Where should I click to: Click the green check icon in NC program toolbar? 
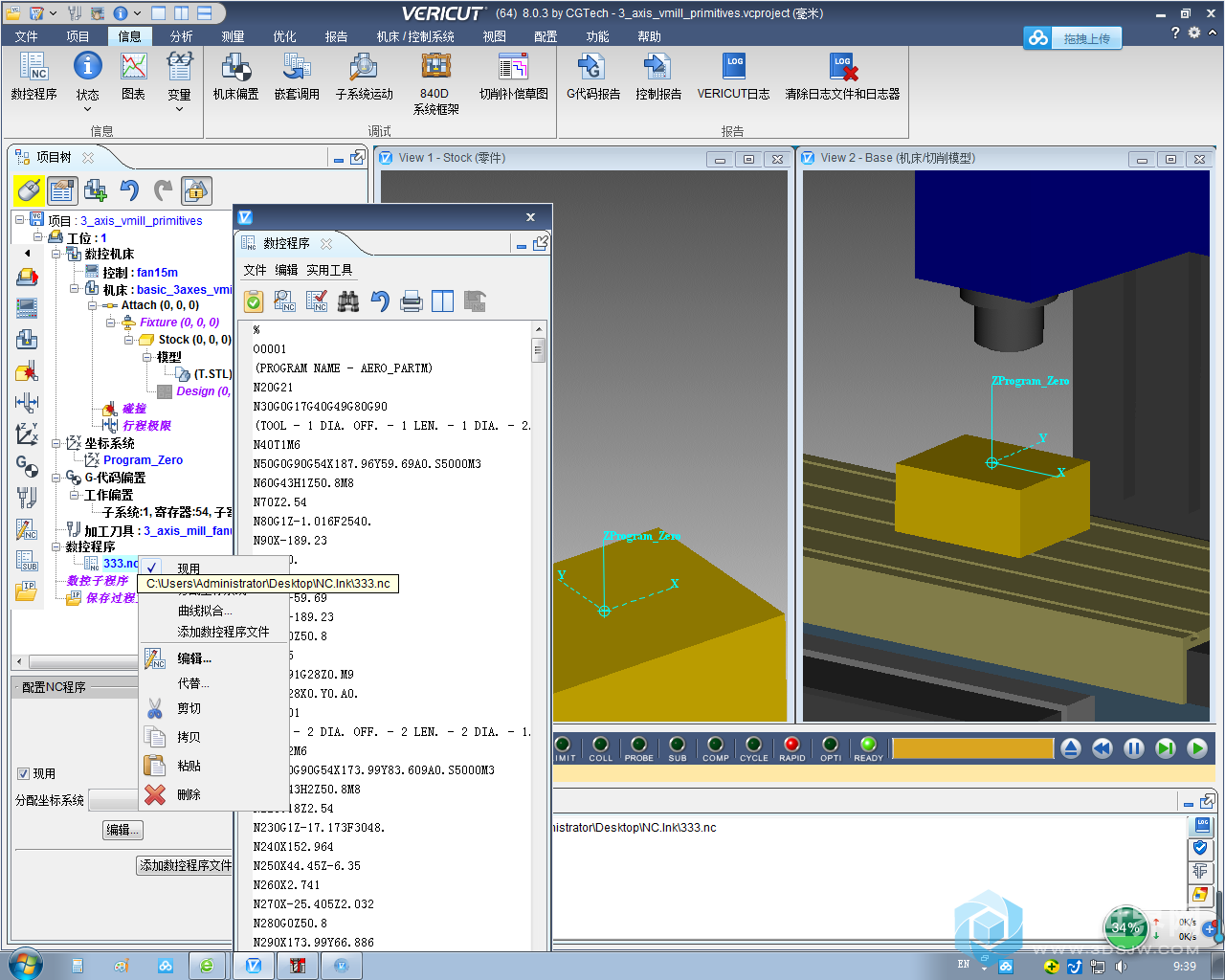(254, 301)
